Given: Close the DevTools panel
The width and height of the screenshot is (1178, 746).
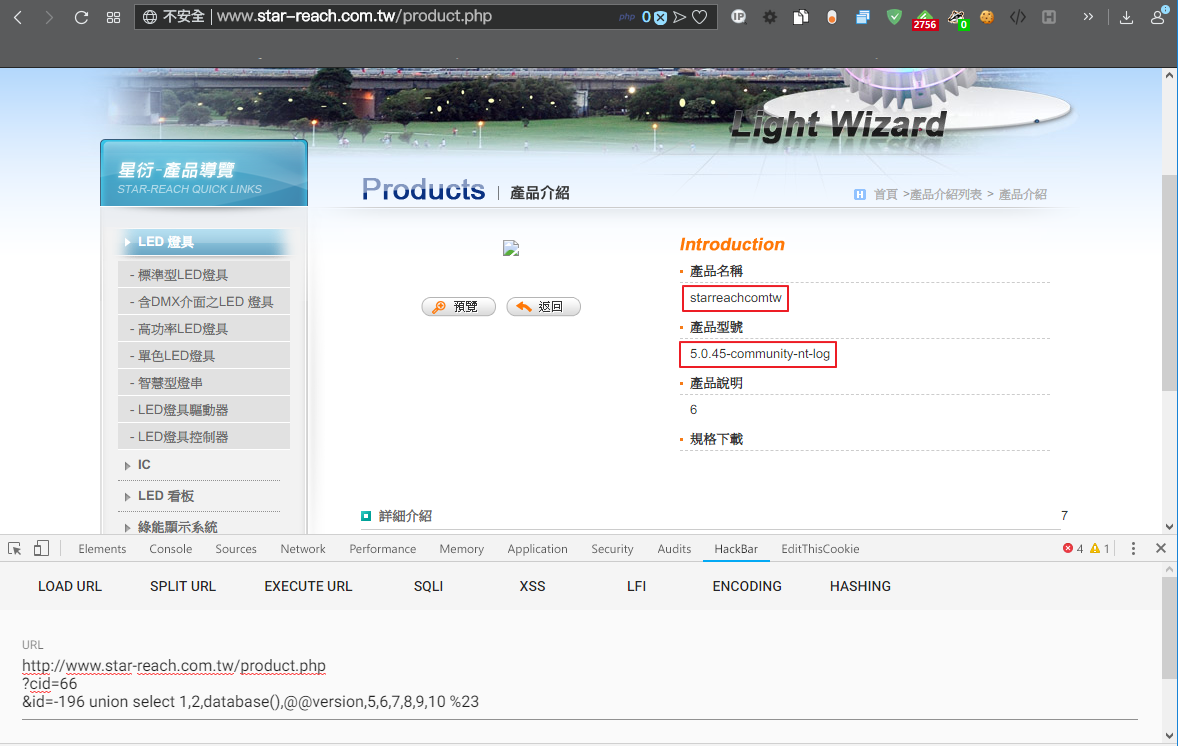Looking at the screenshot, I should [1161, 548].
